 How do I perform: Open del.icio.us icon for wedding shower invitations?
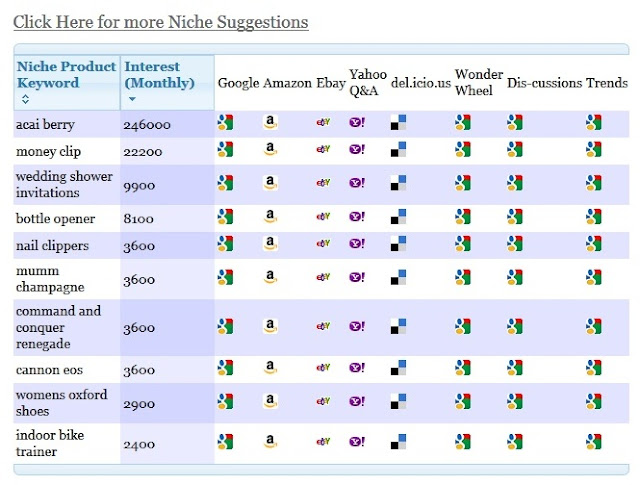pyautogui.click(x=398, y=183)
